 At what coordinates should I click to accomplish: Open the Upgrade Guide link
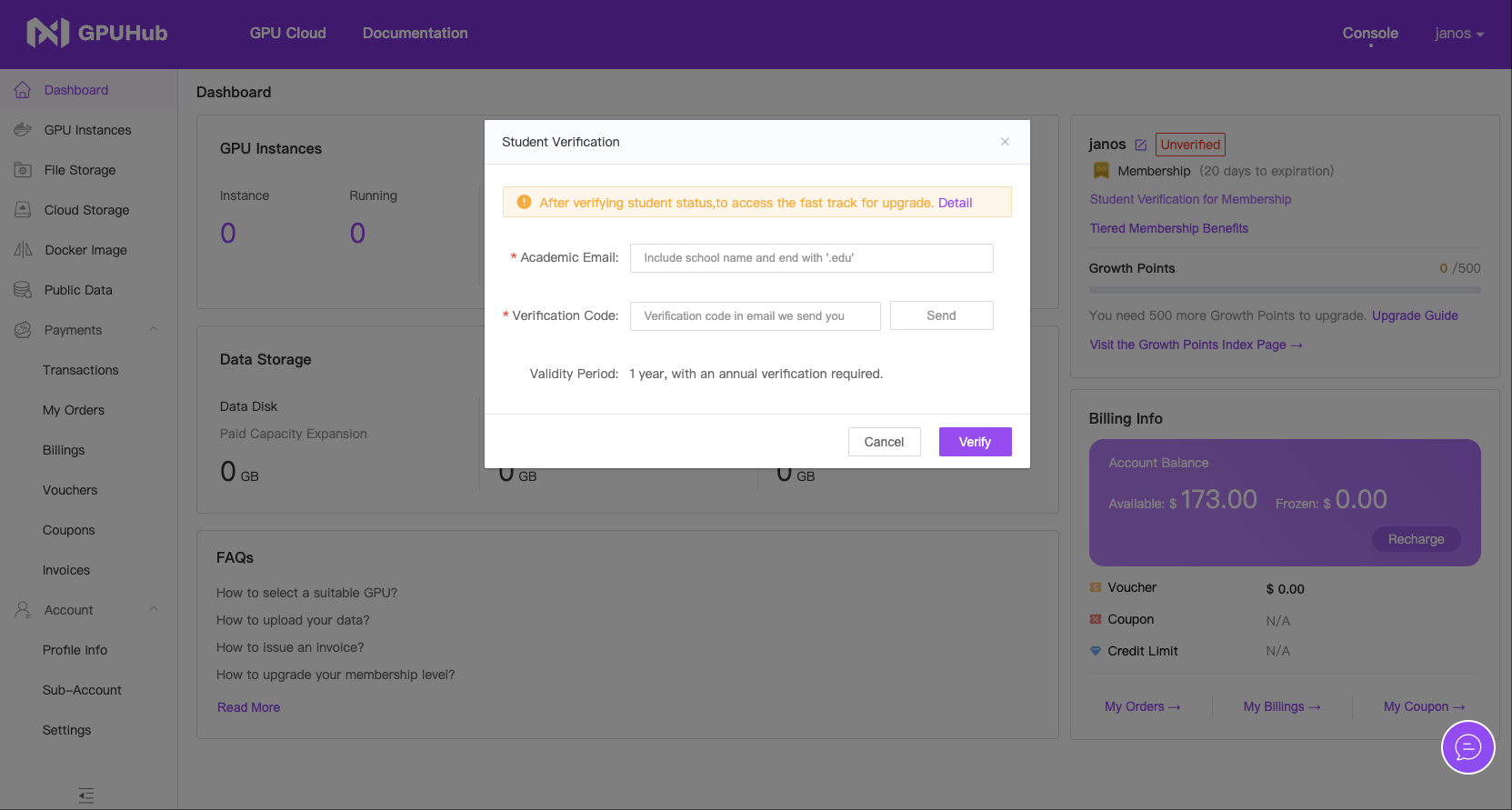click(x=1415, y=315)
